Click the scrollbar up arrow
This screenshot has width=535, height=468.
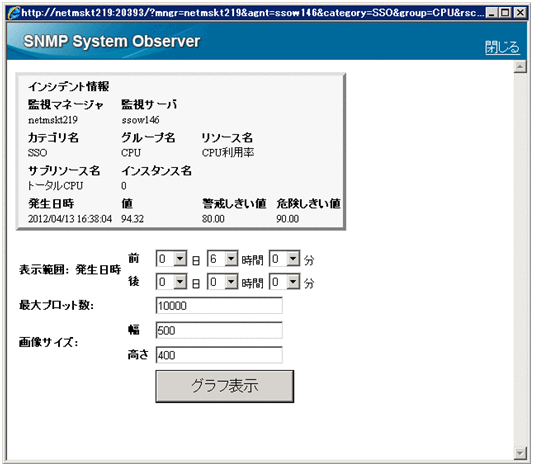[x=520, y=67]
